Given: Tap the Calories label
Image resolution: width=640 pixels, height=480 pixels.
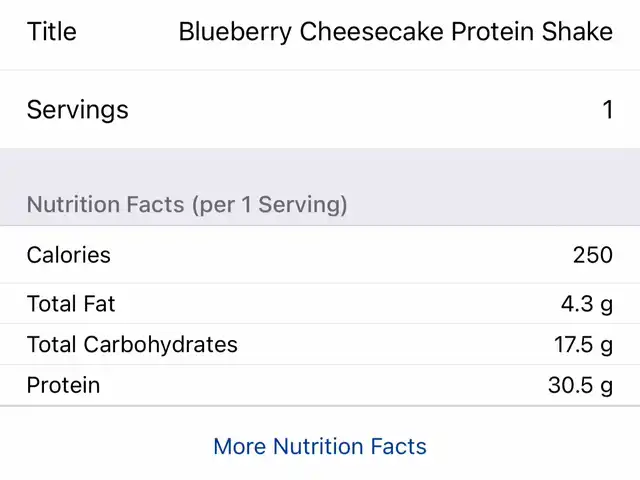Looking at the screenshot, I should (68, 255).
